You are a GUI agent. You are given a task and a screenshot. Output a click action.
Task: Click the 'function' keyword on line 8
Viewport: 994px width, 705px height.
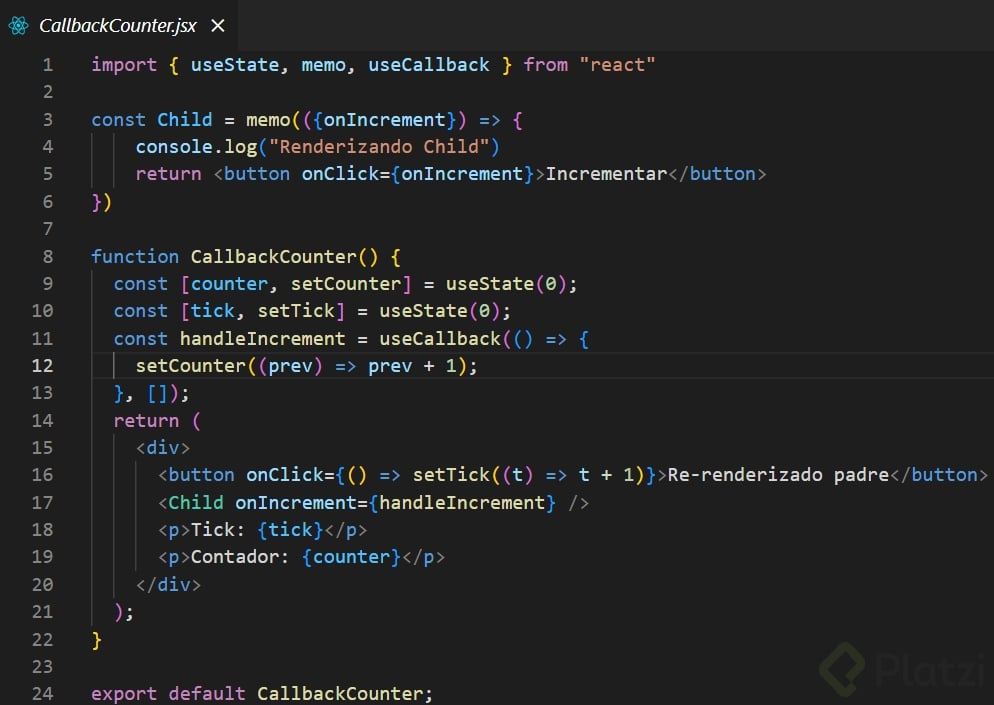click(135, 257)
